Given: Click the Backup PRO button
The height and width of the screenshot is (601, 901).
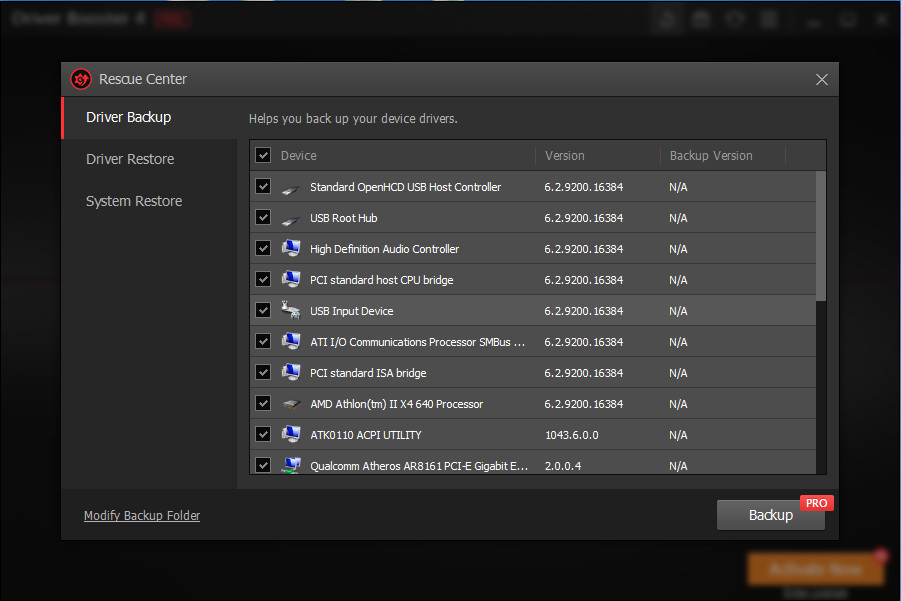Looking at the screenshot, I should click(x=770, y=514).
